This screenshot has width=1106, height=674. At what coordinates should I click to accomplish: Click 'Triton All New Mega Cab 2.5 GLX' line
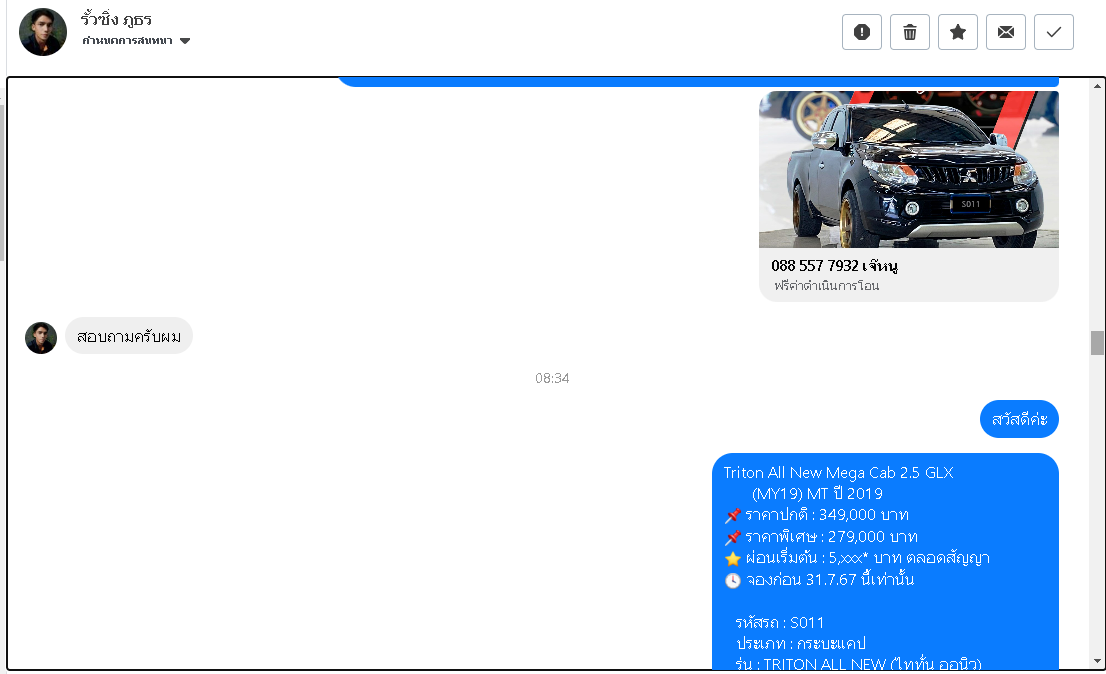coord(838,472)
